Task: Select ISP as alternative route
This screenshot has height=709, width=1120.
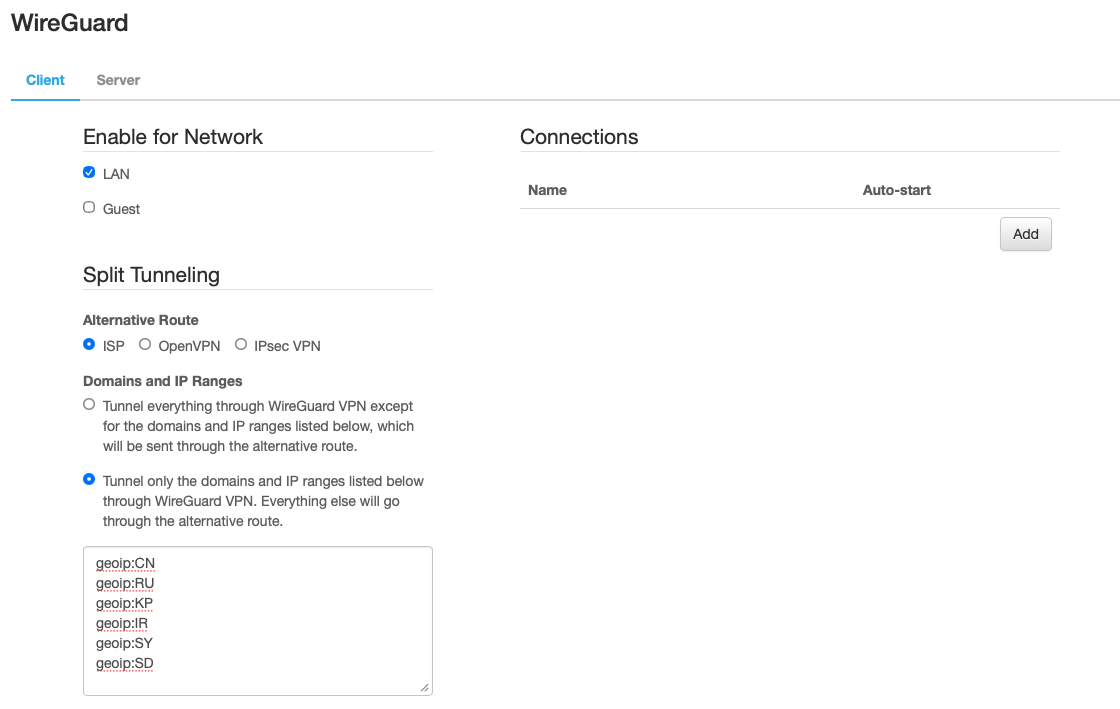Action: 89,345
